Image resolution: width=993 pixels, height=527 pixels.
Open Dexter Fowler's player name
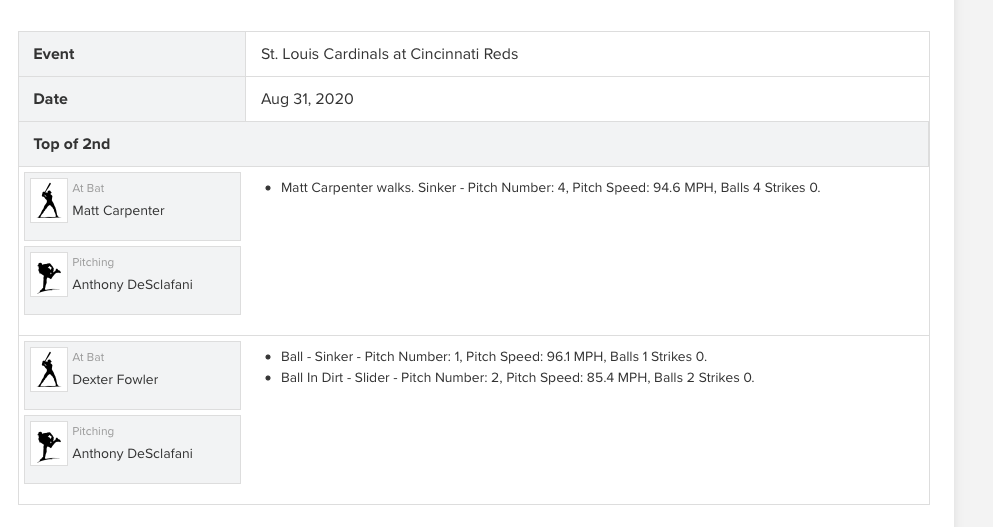point(115,380)
